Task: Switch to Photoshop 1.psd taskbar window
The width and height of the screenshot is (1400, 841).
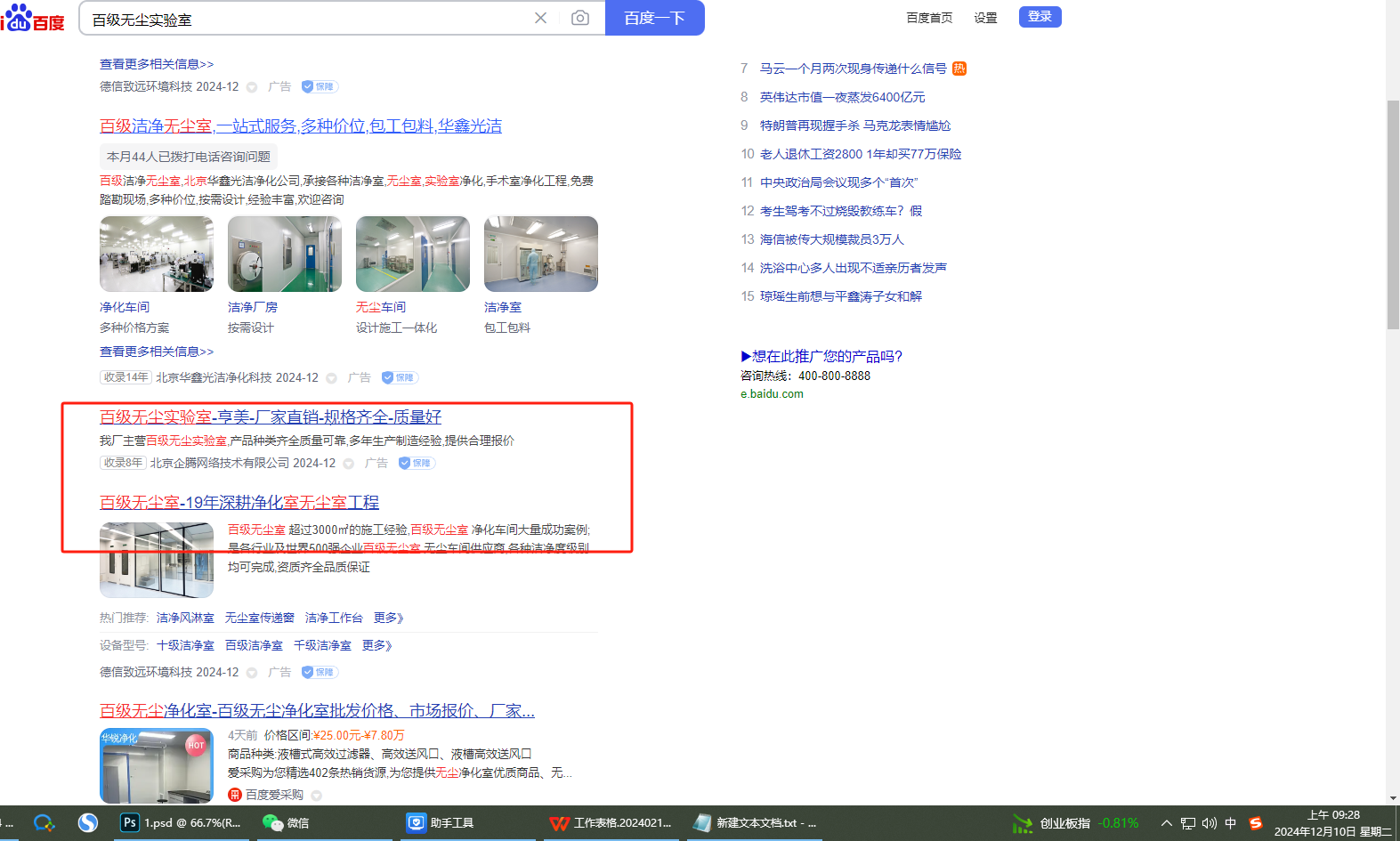Action: pos(182,823)
